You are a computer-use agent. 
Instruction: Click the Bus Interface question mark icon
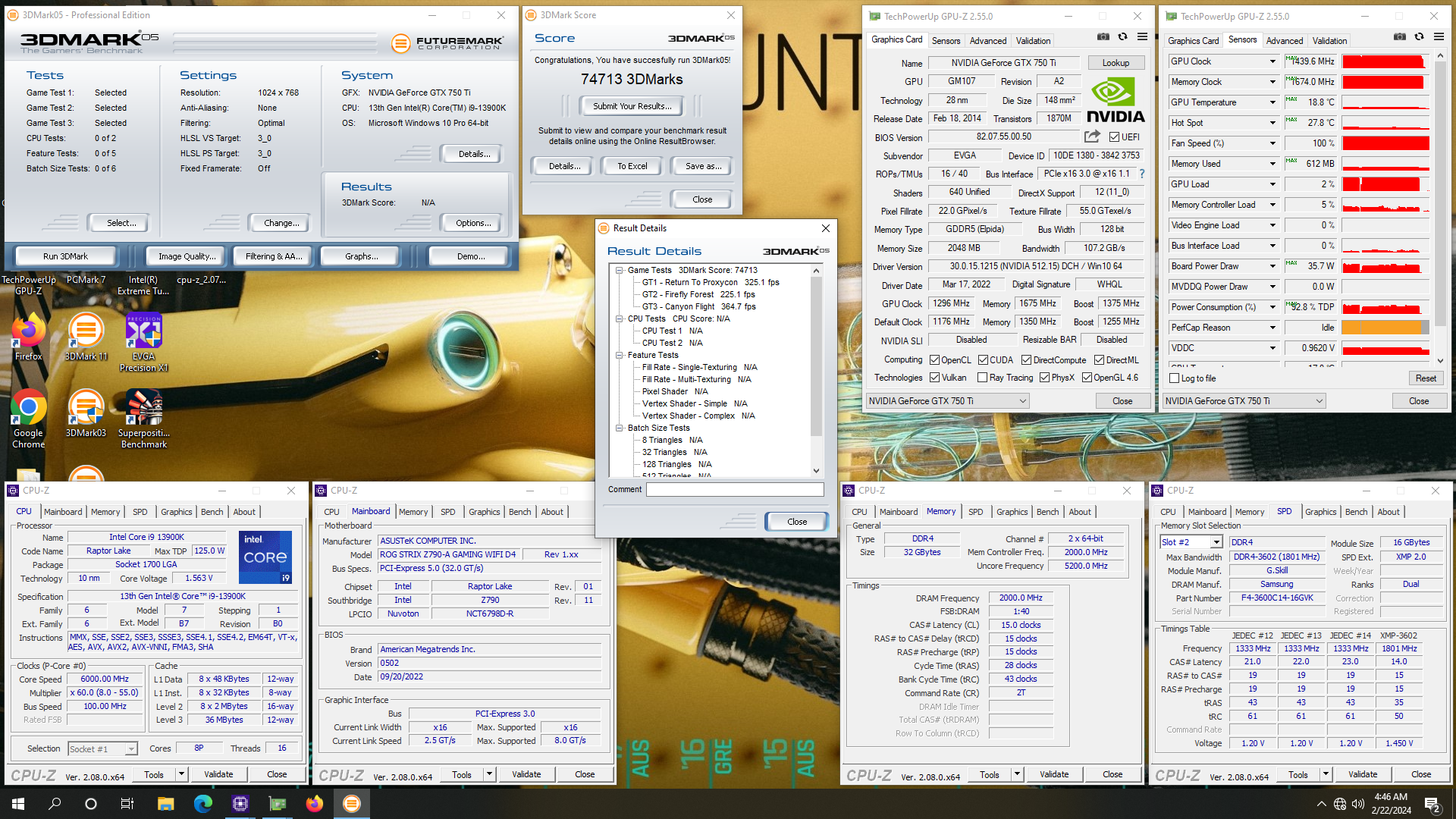(x=1141, y=174)
